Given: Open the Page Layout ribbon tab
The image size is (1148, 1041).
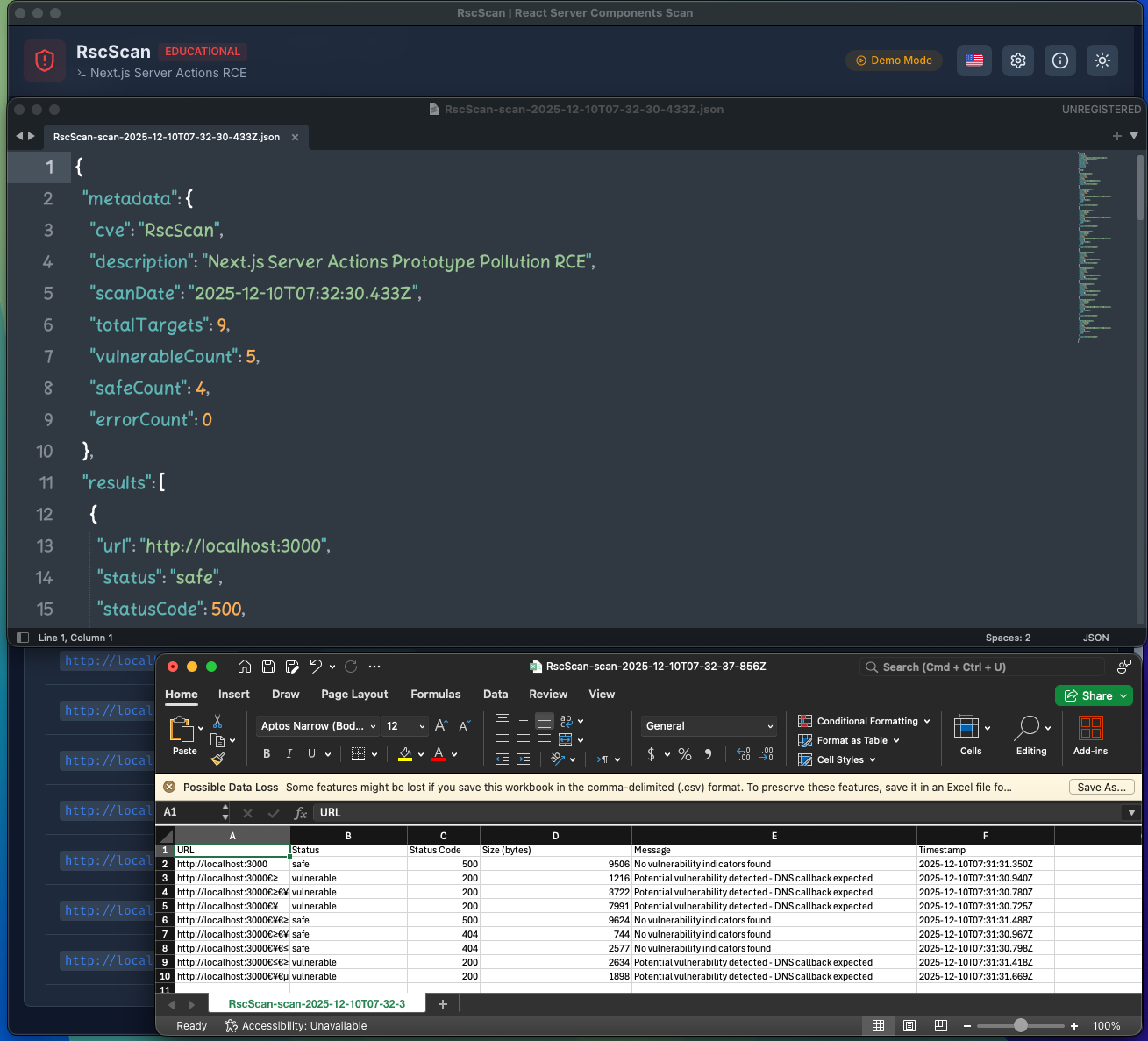Looking at the screenshot, I should [x=354, y=694].
